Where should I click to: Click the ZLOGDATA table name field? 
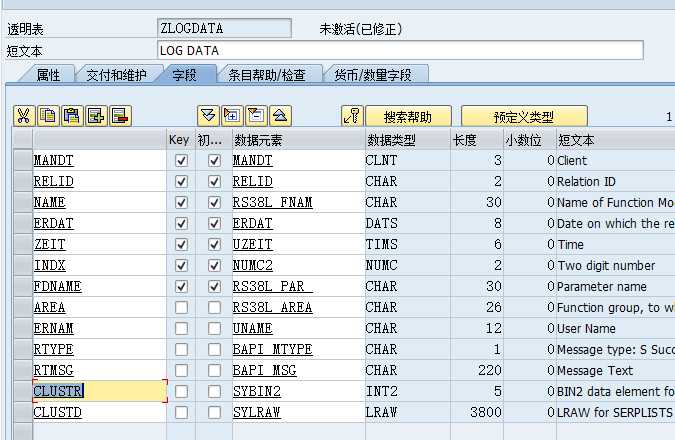[224, 28]
